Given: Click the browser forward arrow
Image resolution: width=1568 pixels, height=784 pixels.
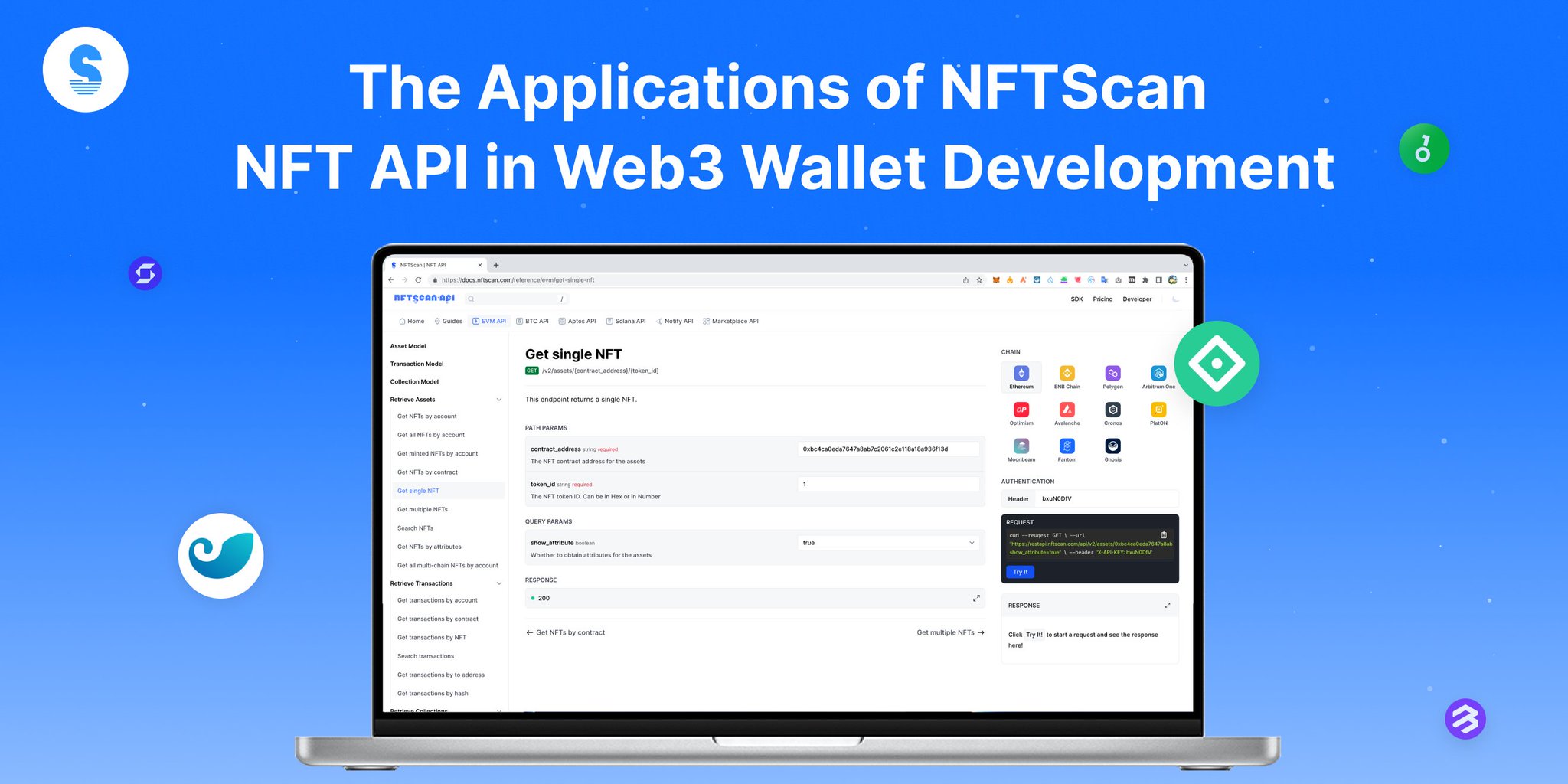Looking at the screenshot, I should coord(405,280).
